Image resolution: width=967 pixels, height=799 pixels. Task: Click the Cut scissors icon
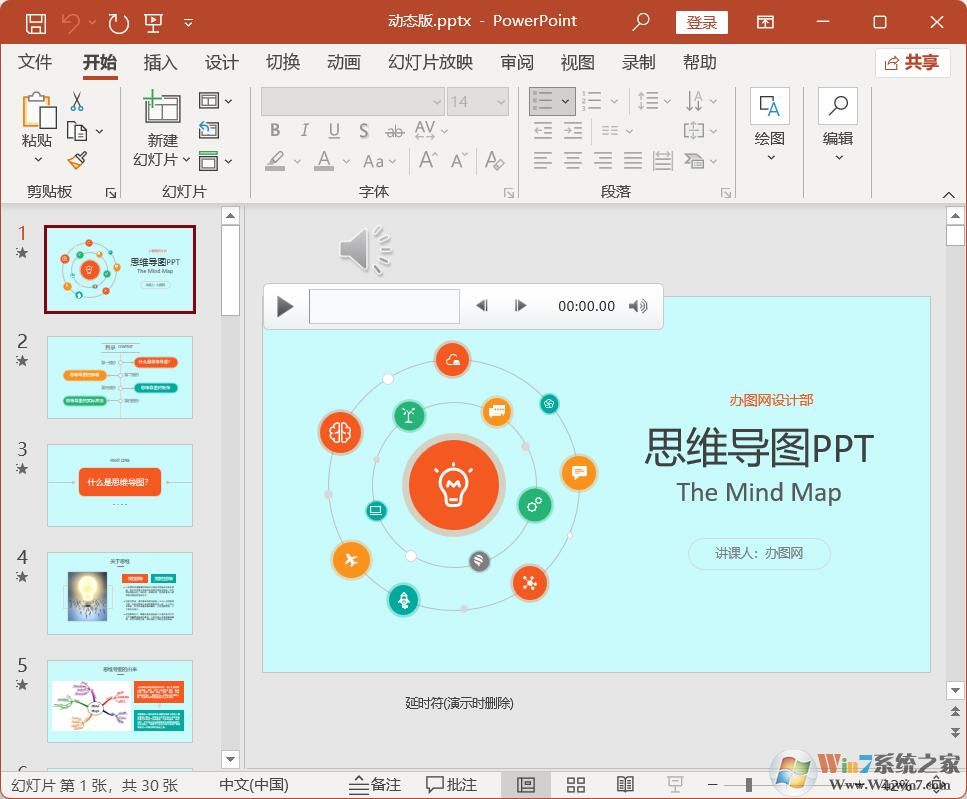(77, 102)
